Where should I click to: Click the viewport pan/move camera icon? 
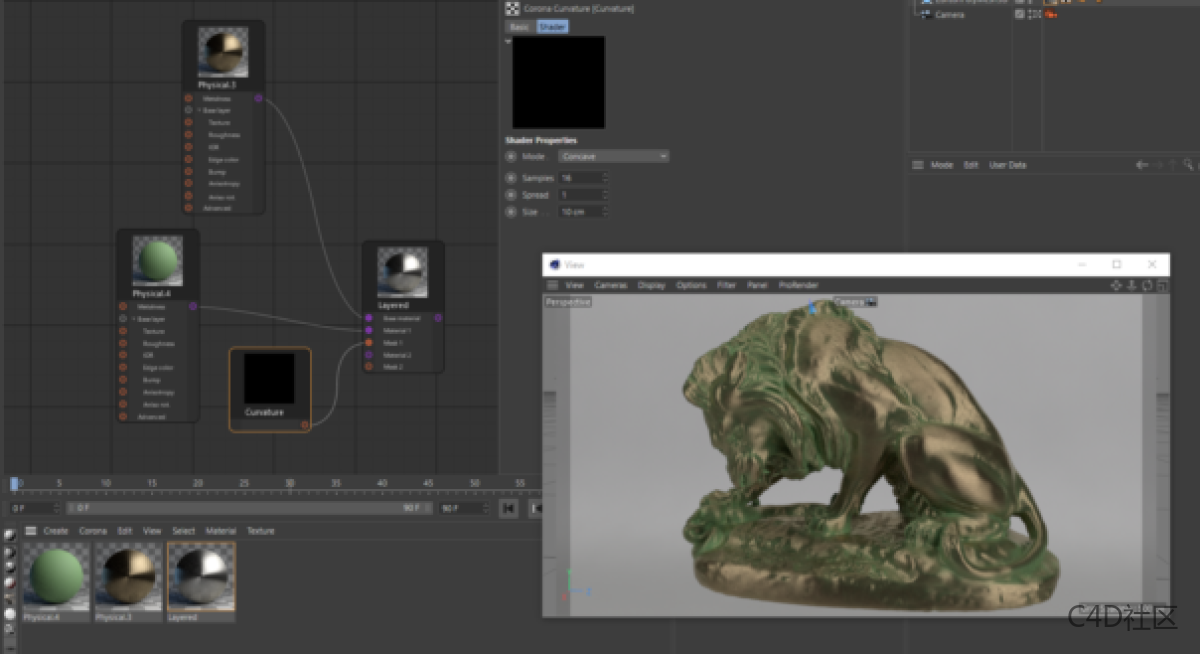tap(1117, 285)
